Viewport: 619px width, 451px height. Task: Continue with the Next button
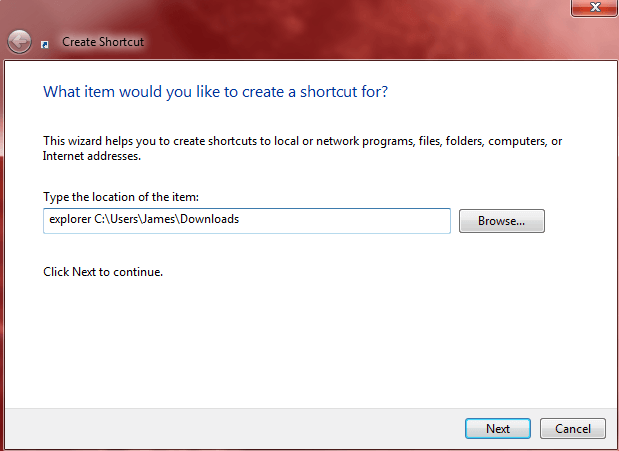coord(497,428)
